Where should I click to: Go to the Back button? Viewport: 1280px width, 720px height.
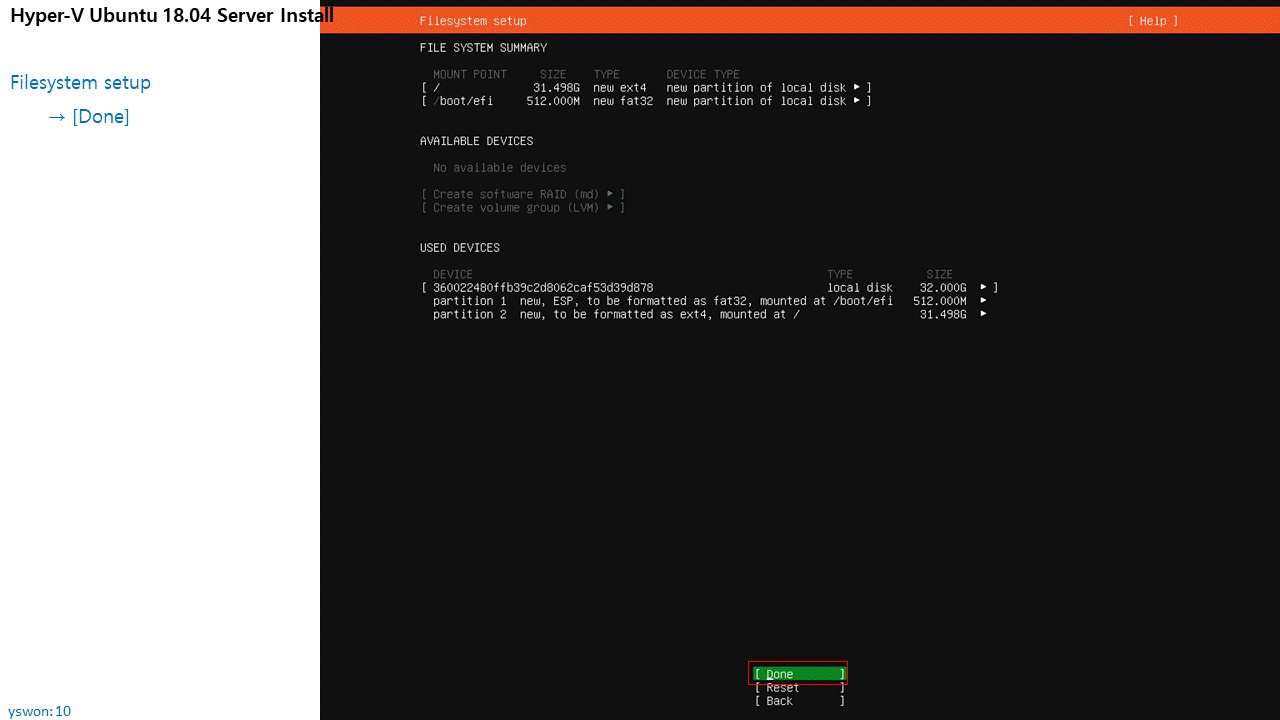pos(799,701)
